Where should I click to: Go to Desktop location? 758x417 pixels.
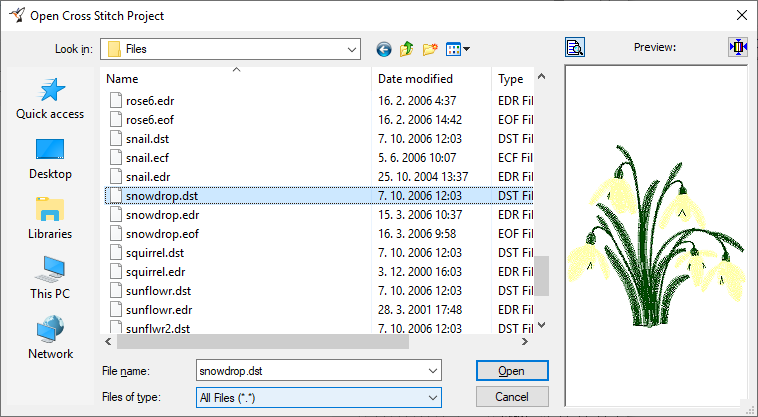tap(50, 159)
